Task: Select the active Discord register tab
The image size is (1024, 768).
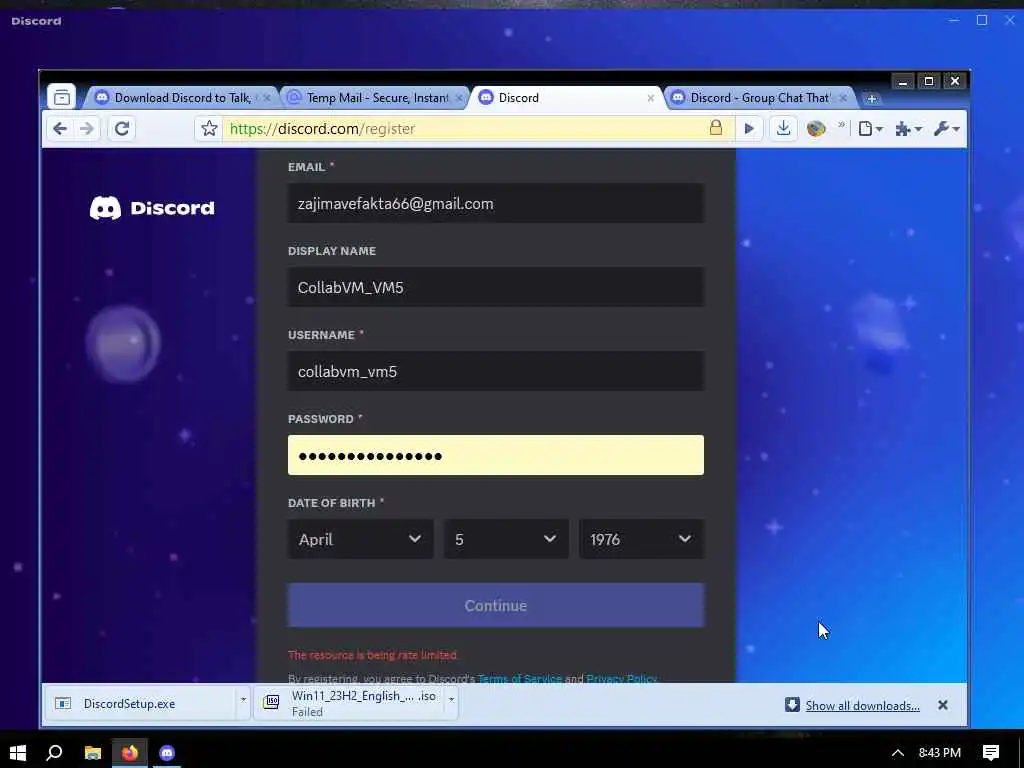Action: [x=566, y=98]
